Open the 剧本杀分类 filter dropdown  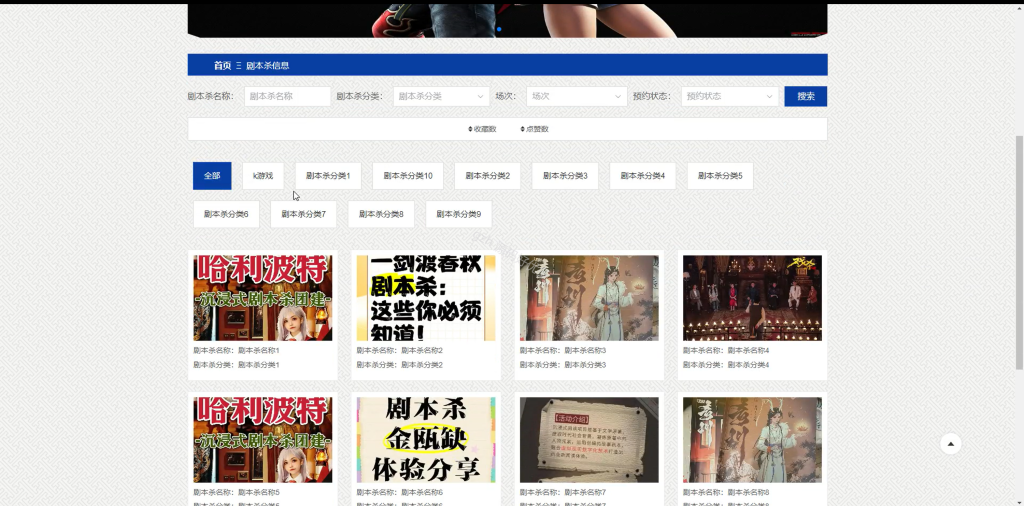tap(441, 96)
